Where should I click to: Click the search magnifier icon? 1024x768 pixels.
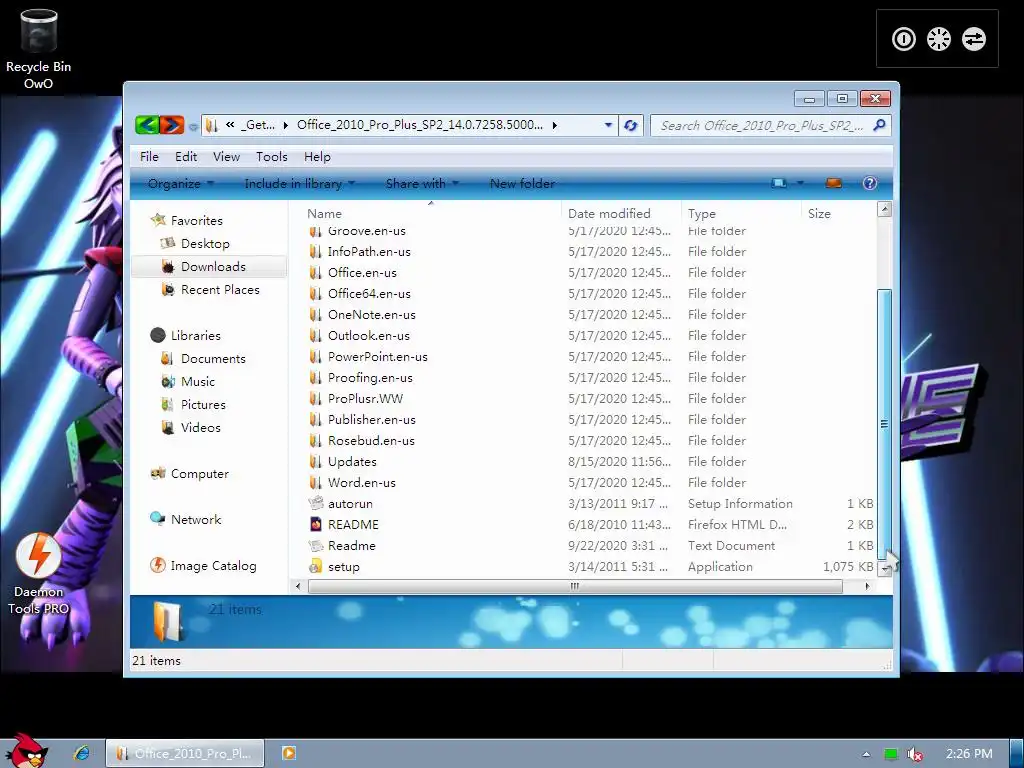[x=879, y=125]
